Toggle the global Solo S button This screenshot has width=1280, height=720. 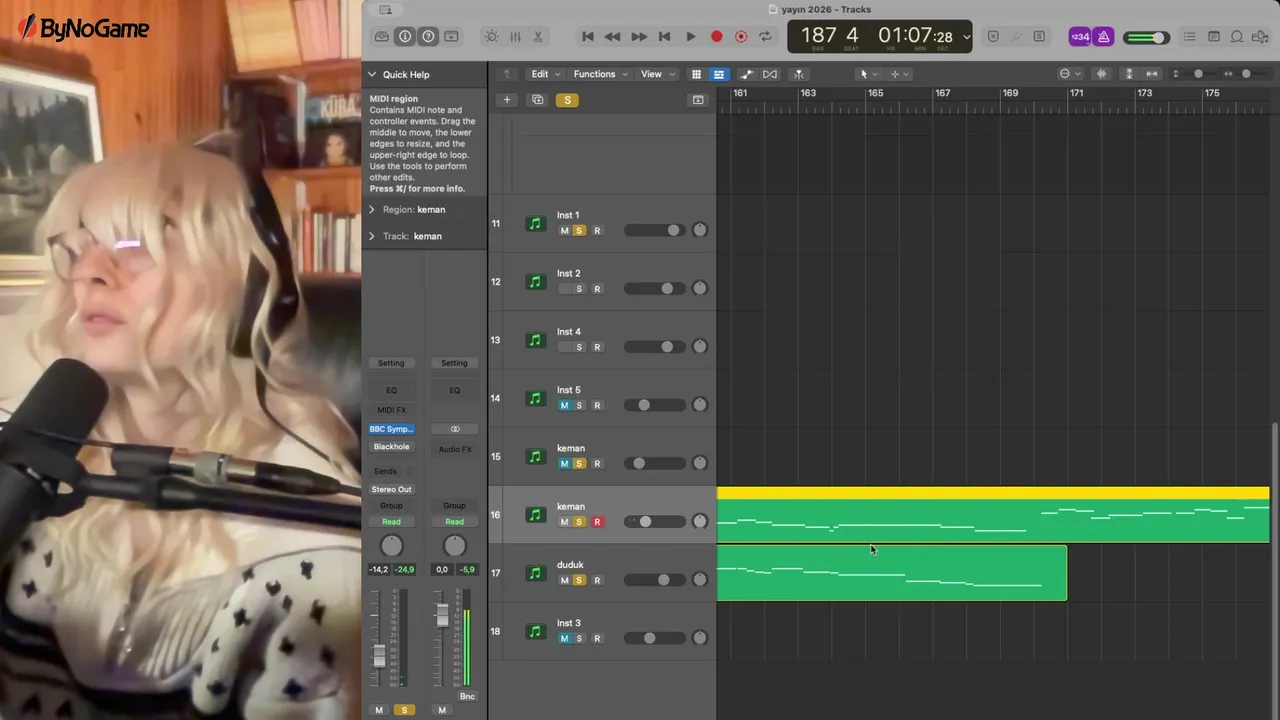coord(568,100)
